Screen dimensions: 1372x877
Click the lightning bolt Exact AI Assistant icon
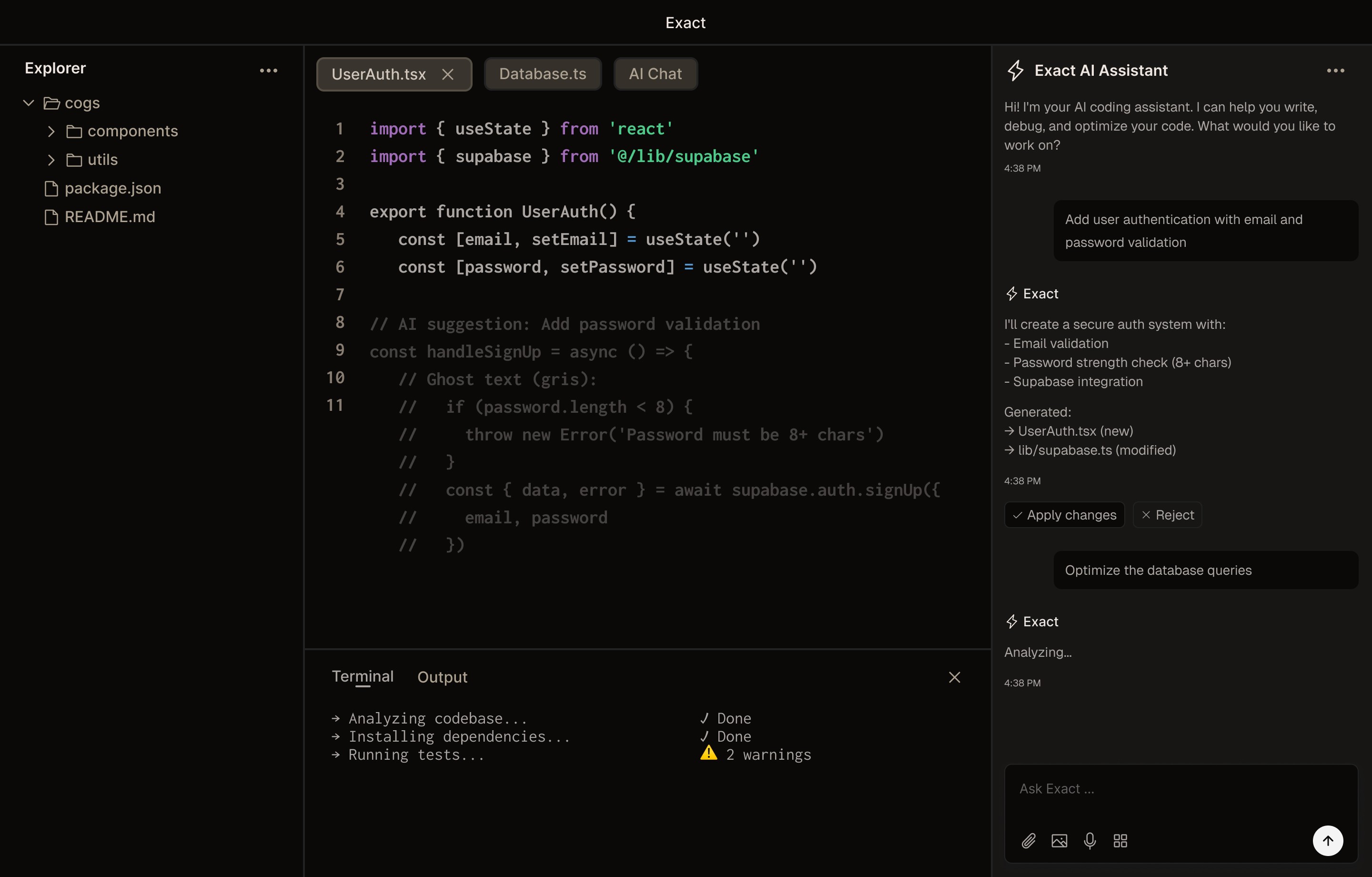pos(1016,71)
